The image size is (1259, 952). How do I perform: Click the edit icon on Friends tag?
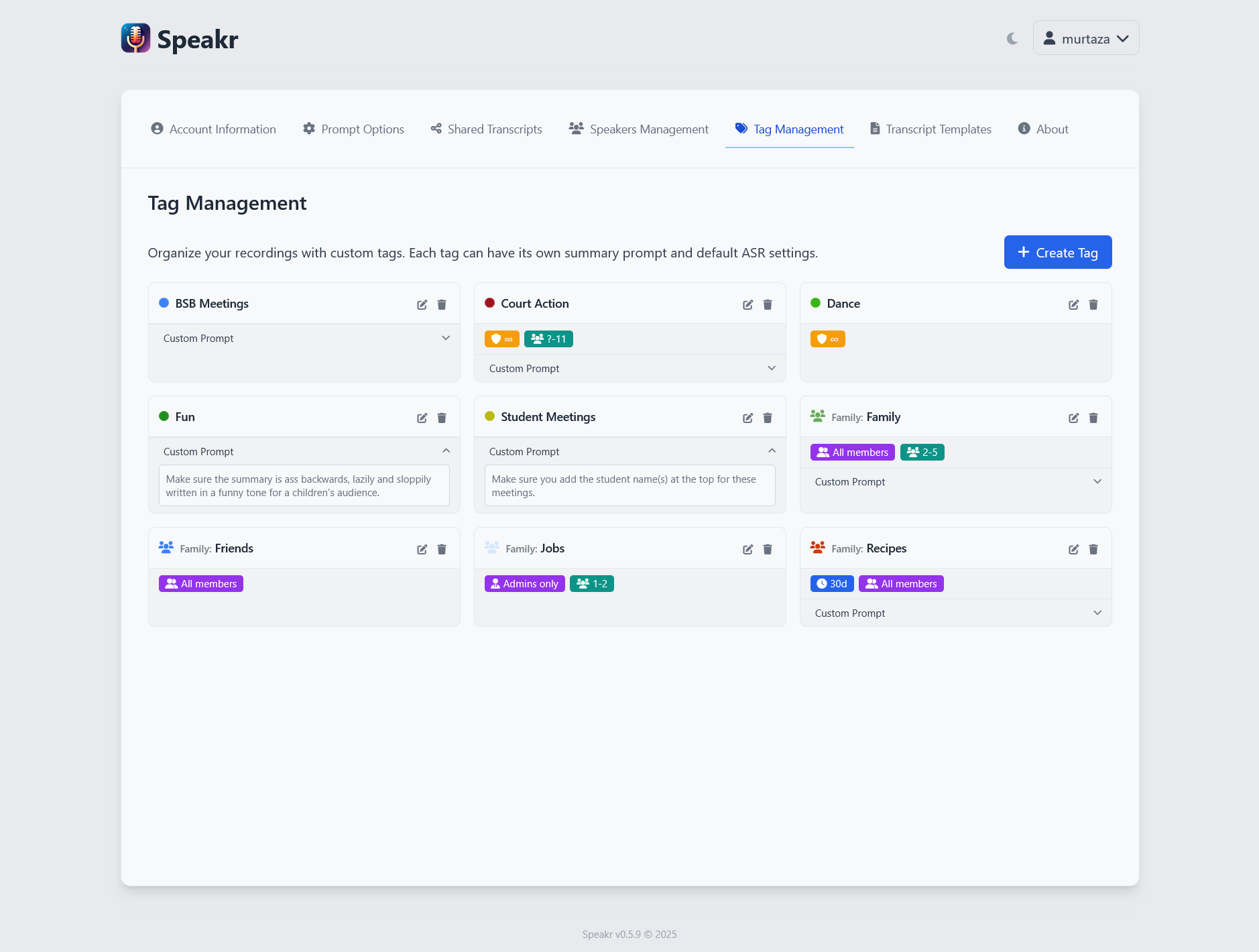click(422, 549)
